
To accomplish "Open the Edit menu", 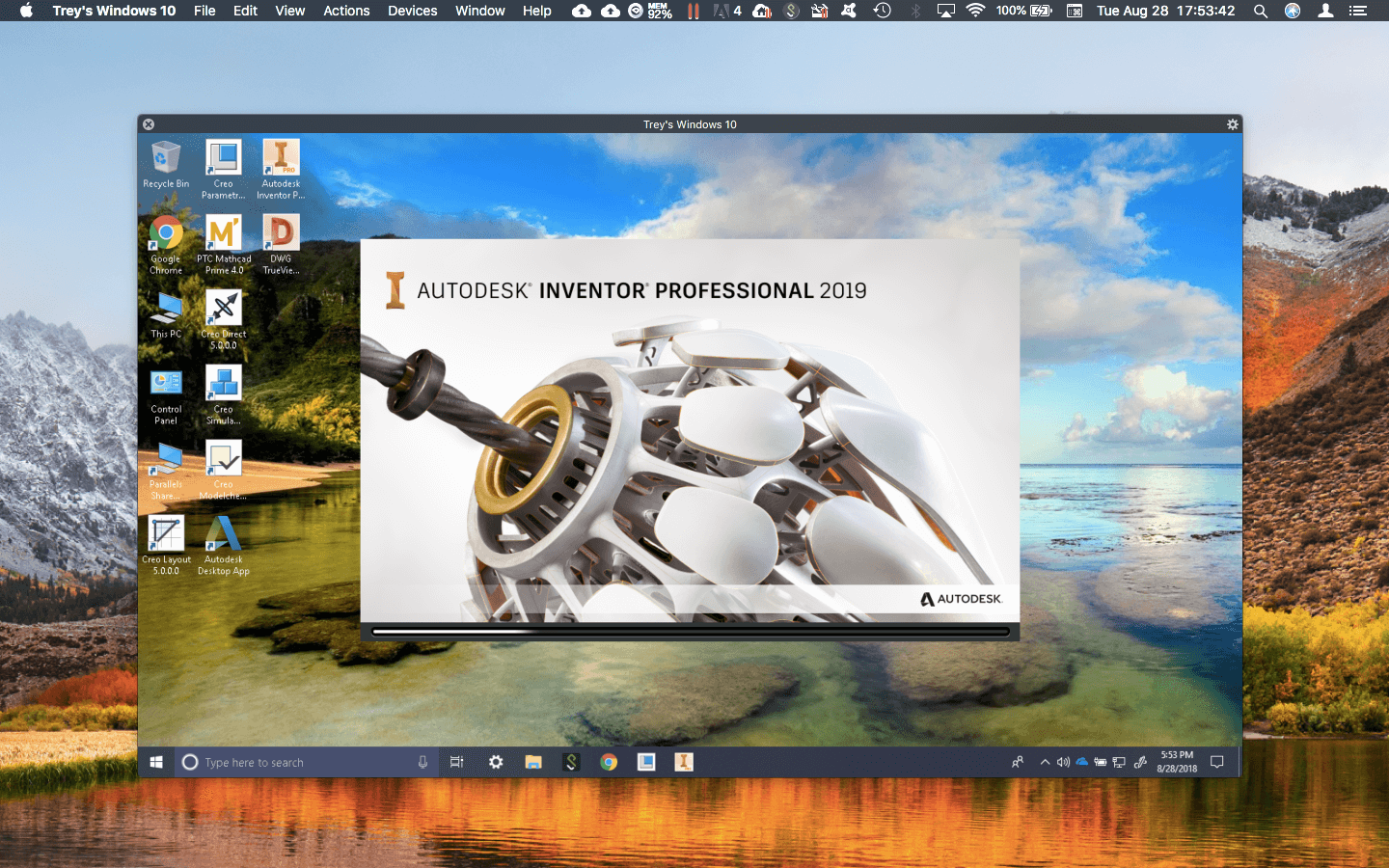I will click(245, 11).
